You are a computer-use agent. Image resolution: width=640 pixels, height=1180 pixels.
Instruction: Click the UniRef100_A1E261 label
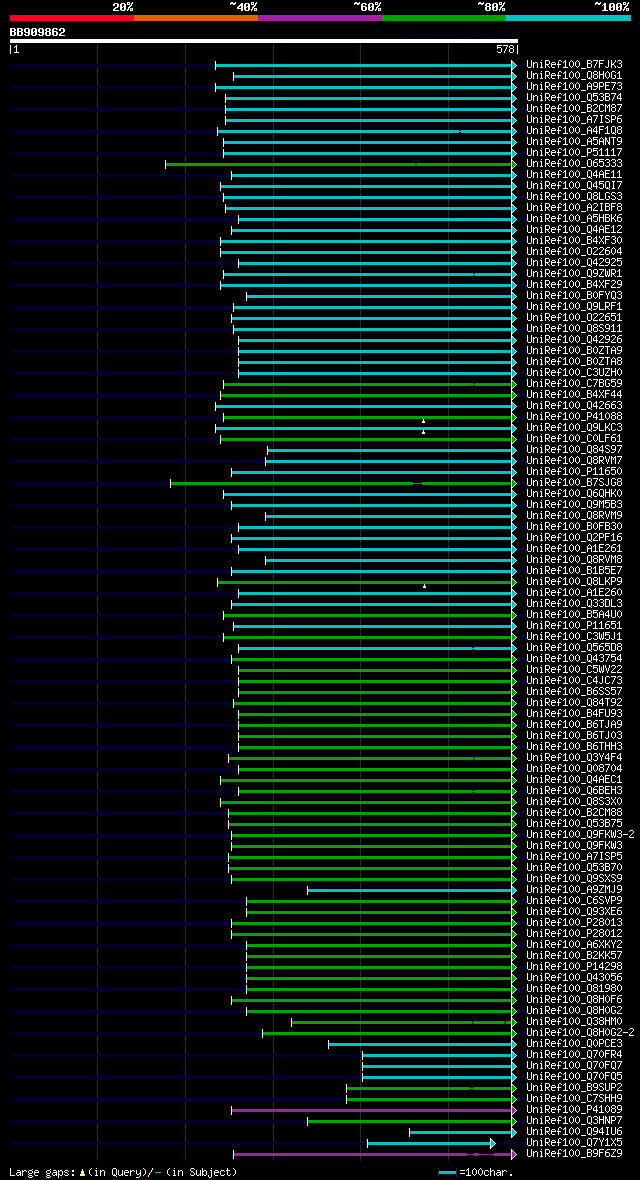coord(574,549)
